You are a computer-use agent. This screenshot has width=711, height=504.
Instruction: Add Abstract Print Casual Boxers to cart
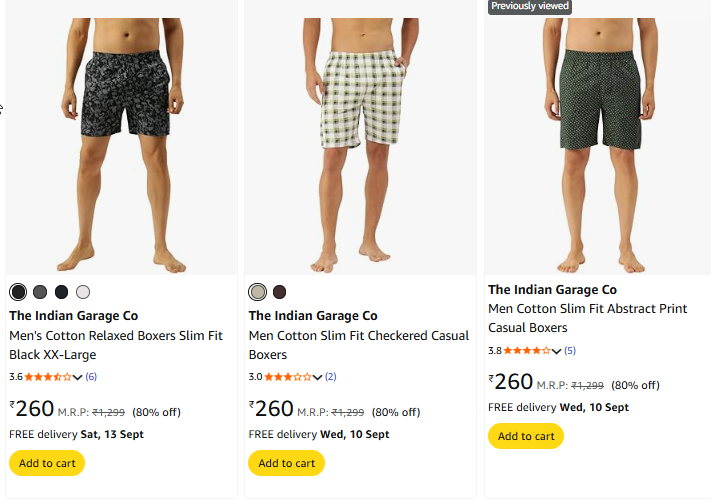[526, 436]
